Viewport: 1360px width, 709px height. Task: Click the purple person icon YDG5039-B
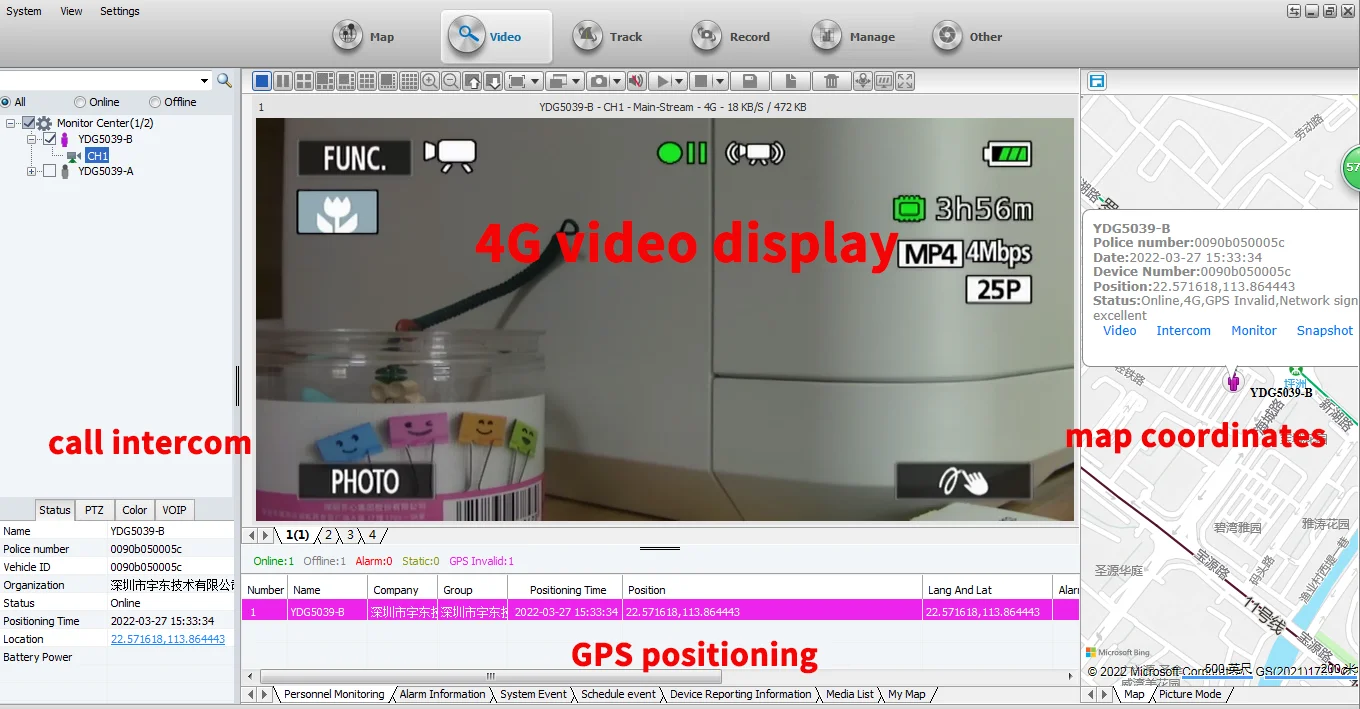pos(65,140)
